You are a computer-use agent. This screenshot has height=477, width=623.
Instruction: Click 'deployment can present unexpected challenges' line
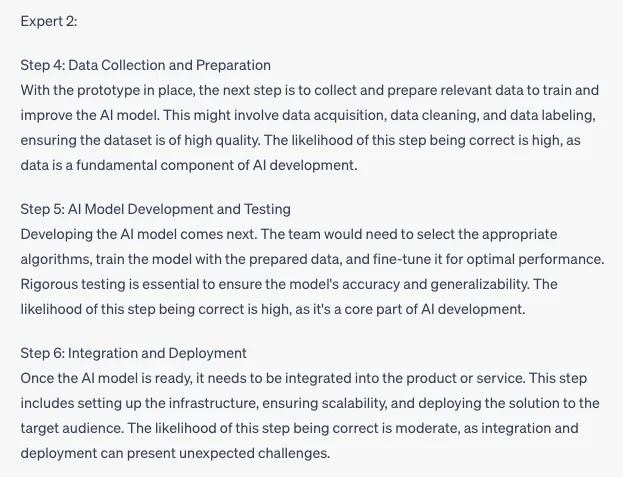(x=175, y=453)
